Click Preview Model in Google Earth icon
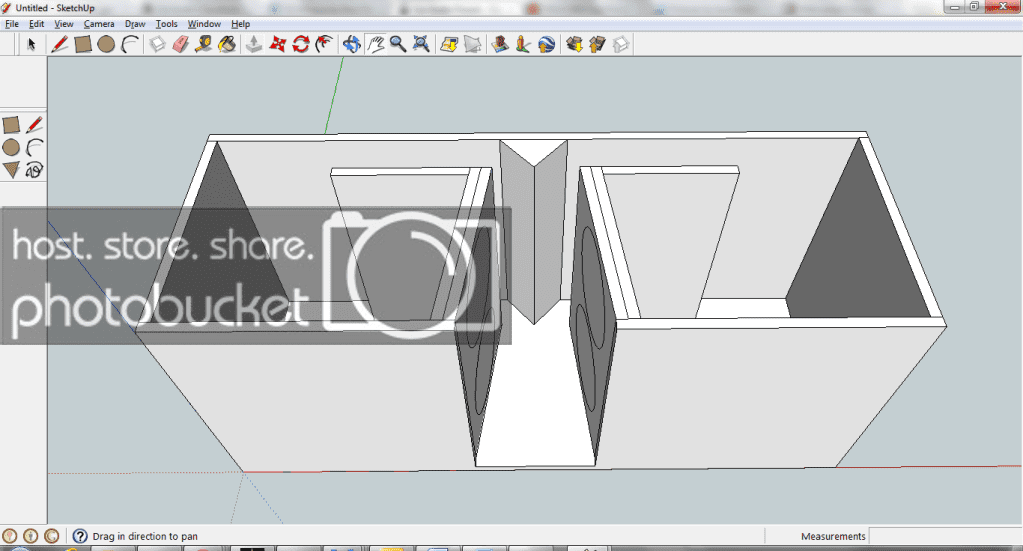The height and width of the screenshot is (551, 1023). click(546, 44)
